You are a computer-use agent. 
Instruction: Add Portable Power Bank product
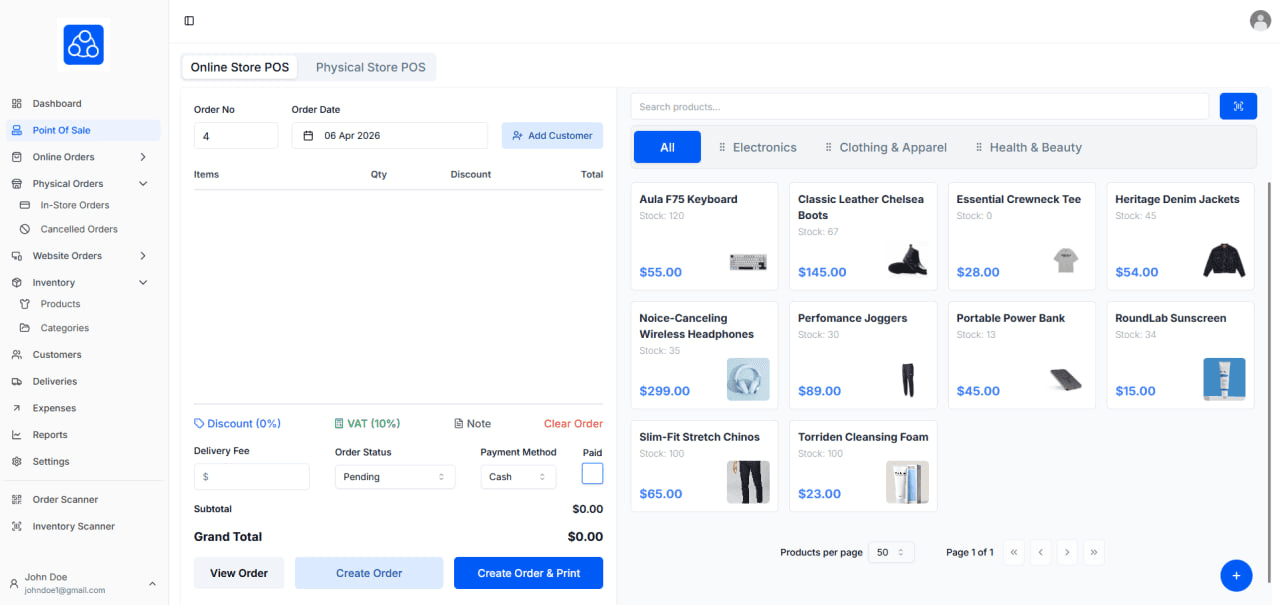[1022, 355]
